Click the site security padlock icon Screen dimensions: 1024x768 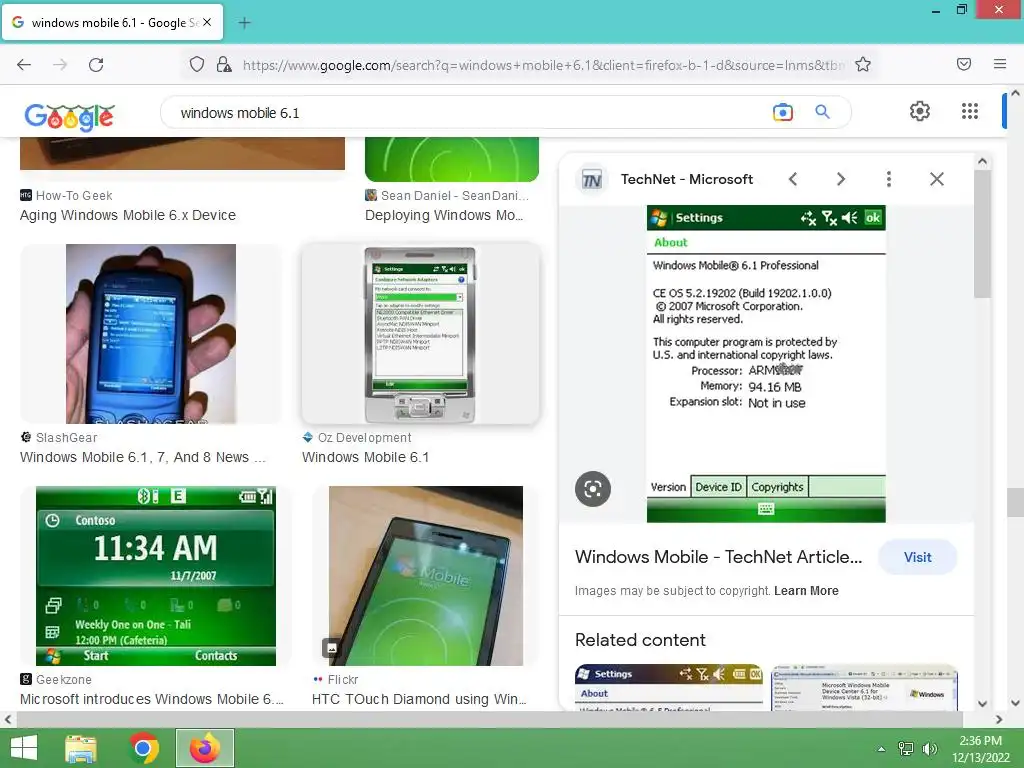[224, 64]
